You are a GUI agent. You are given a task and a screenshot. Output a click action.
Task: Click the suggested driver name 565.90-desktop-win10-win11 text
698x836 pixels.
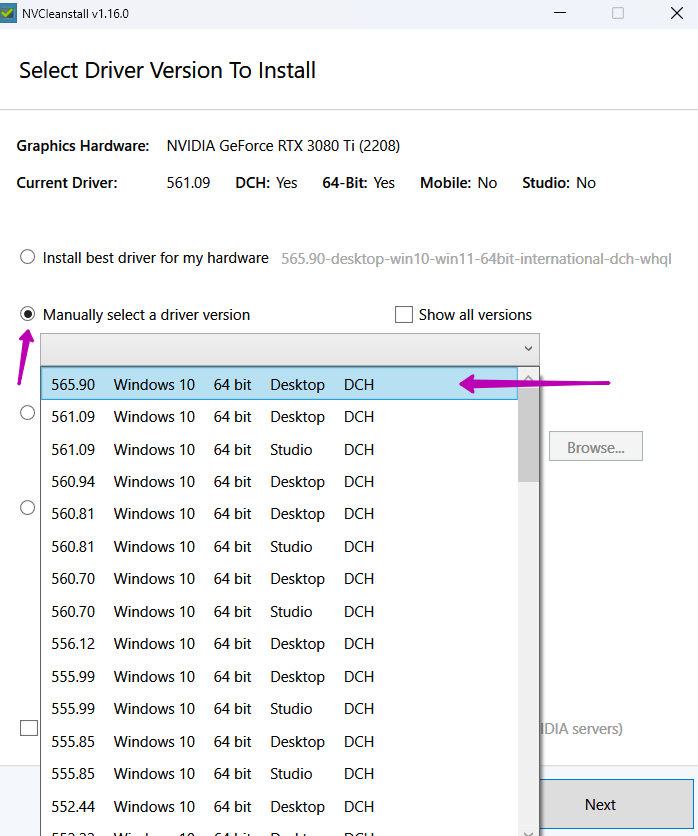click(476, 259)
